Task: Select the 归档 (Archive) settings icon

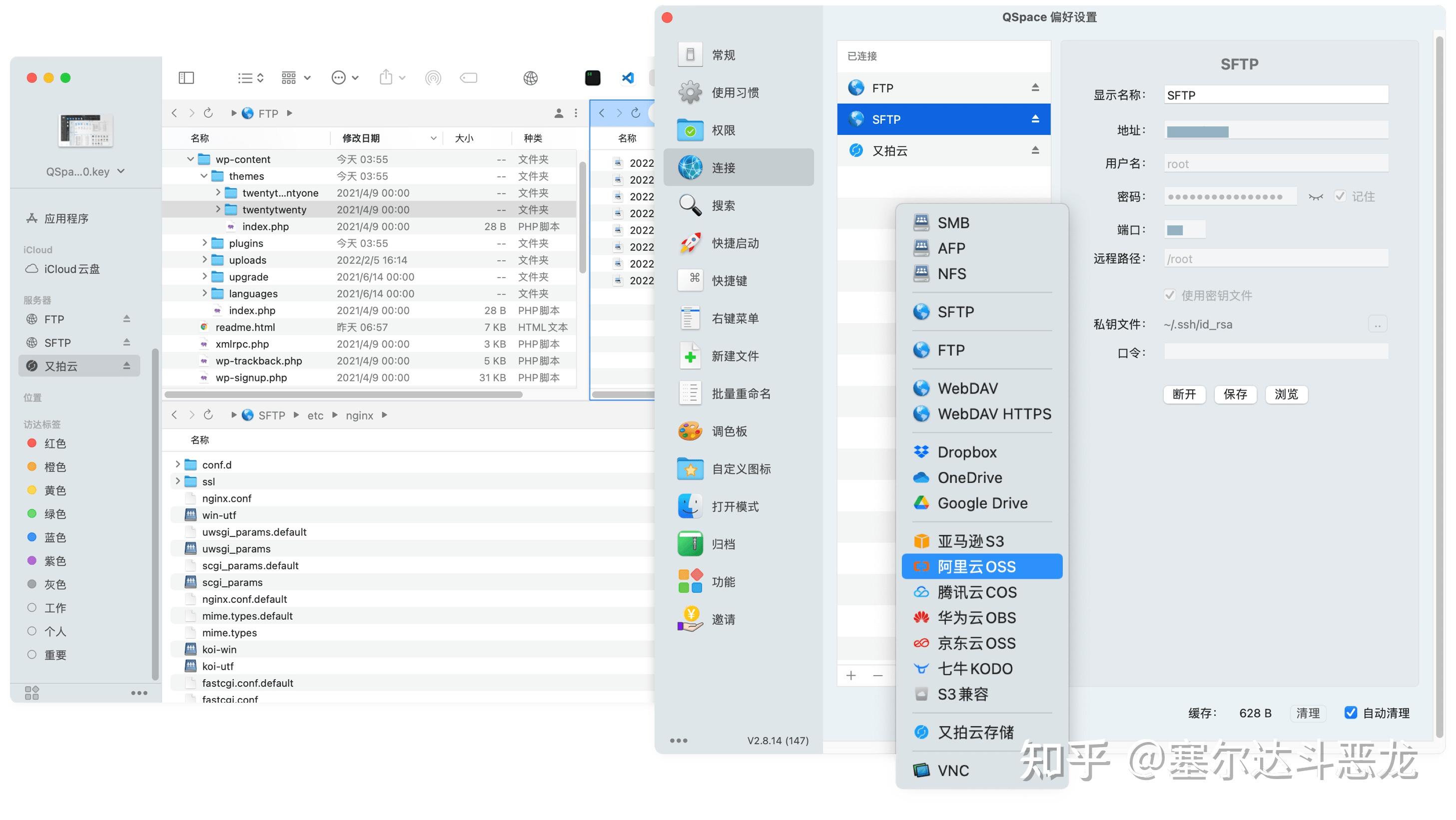Action: [724, 544]
